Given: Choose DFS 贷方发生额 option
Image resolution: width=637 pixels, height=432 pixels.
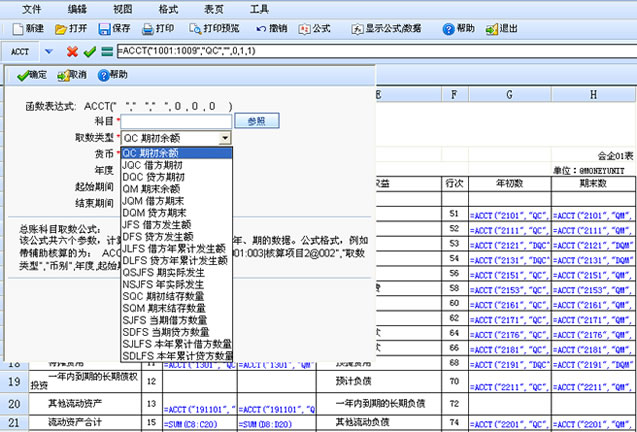Looking at the screenshot, I should [177, 237].
